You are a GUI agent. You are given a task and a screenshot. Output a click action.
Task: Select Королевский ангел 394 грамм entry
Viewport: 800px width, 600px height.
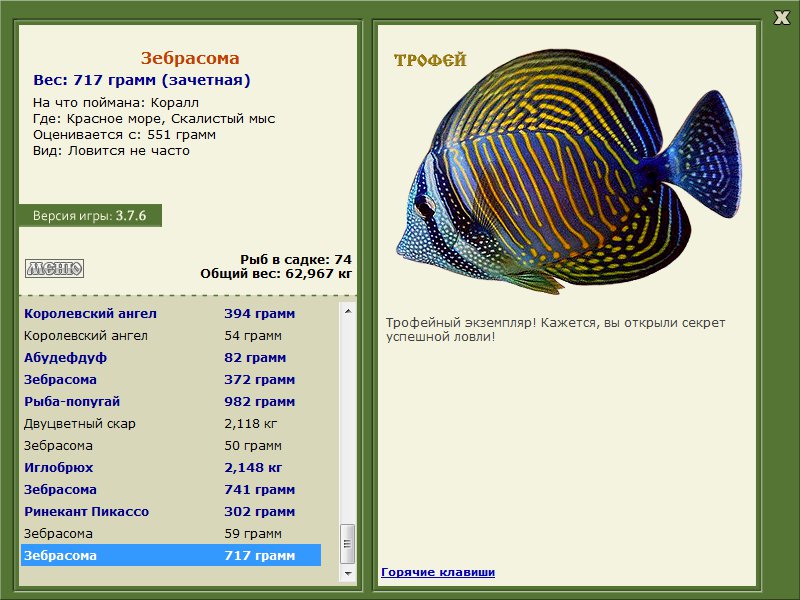coord(171,314)
